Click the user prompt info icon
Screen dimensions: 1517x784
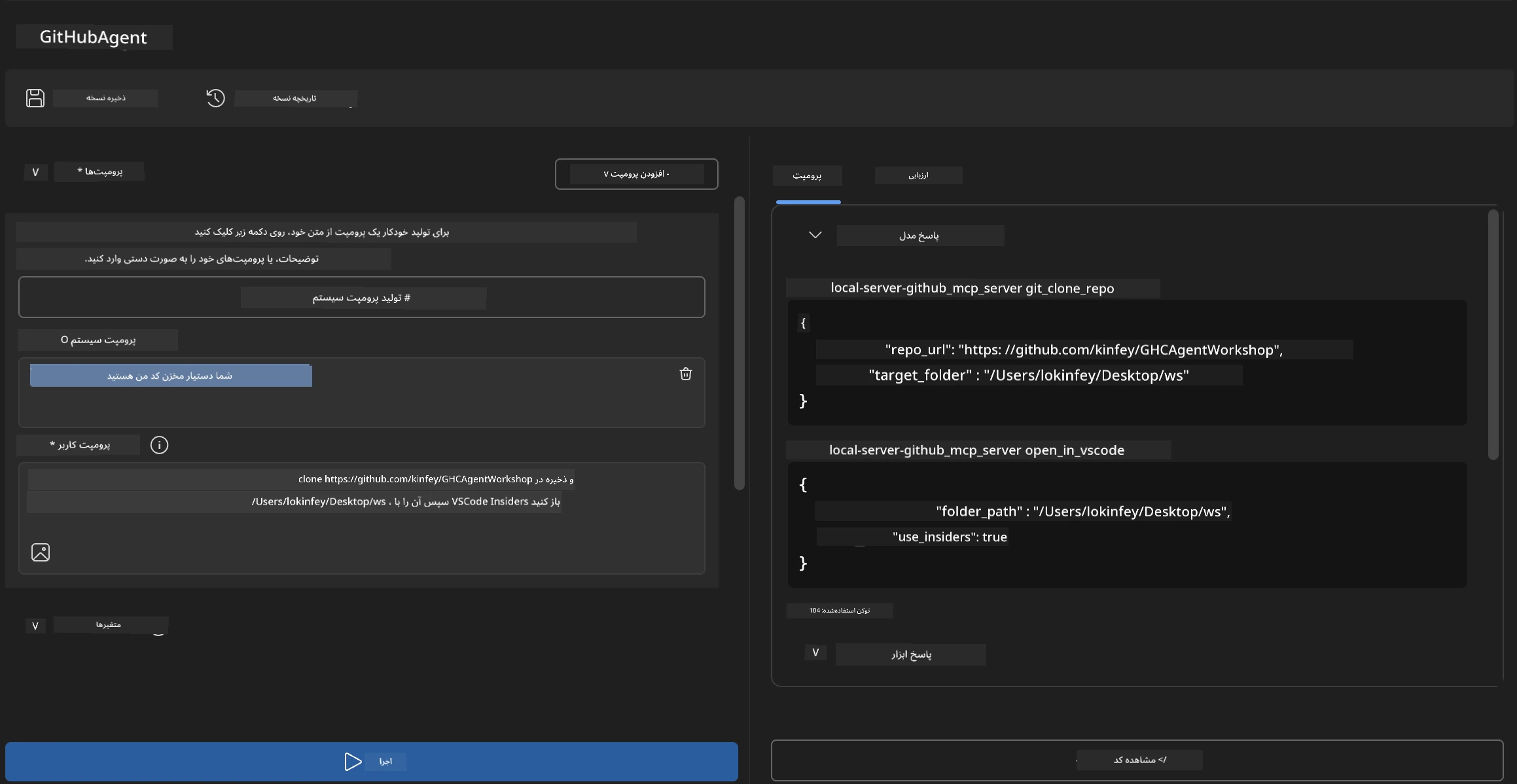coord(159,445)
